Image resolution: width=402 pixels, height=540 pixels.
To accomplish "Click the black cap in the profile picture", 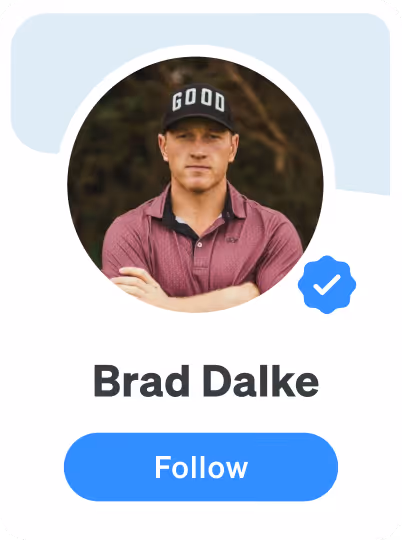I will point(199,107).
